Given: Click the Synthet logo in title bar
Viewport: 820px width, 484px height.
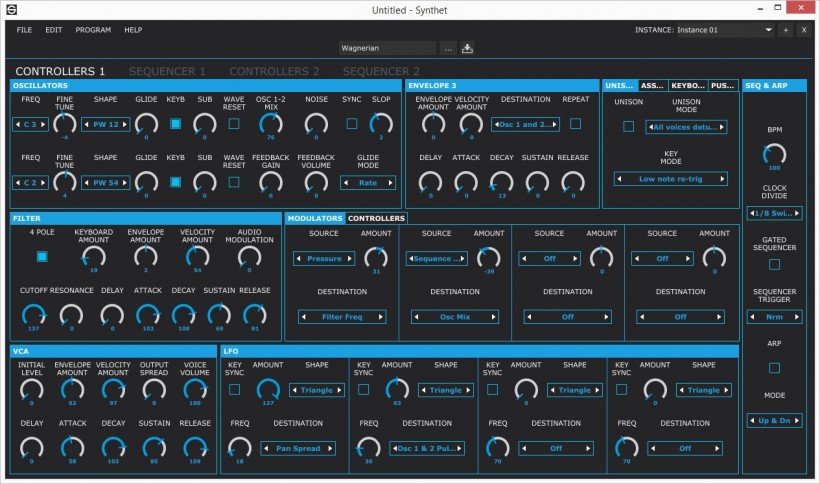Looking at the screenshot, I should (x=12, y=9).
